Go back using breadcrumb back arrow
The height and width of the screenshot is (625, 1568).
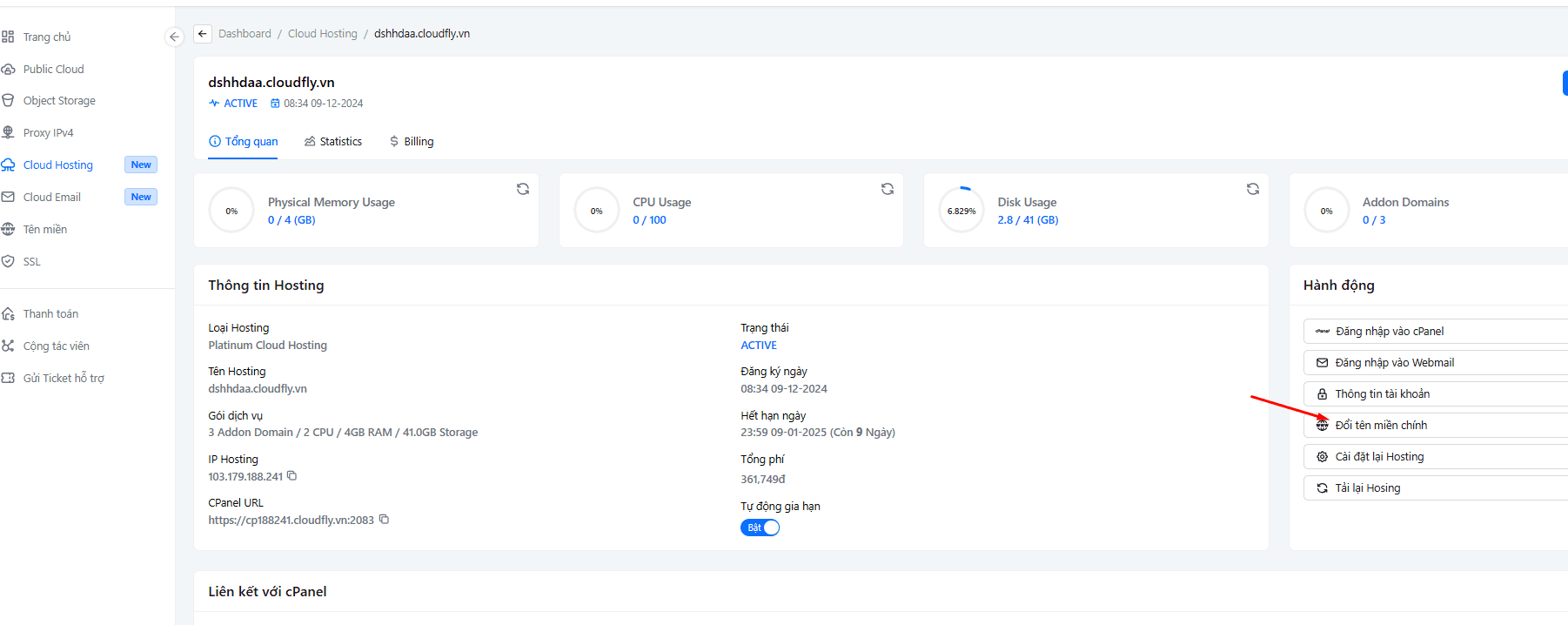click(203, 34)
